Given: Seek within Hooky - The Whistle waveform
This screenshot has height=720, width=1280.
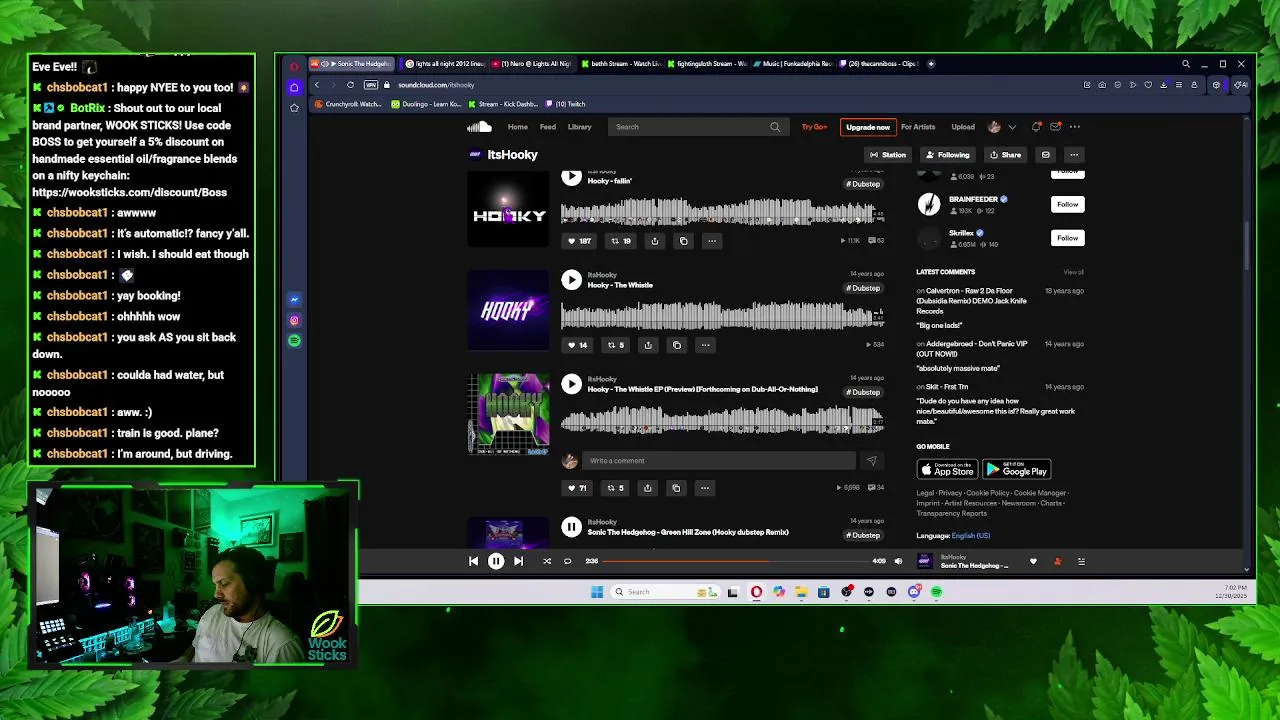Looking at the screenshot, I should [x=722, y=316].
